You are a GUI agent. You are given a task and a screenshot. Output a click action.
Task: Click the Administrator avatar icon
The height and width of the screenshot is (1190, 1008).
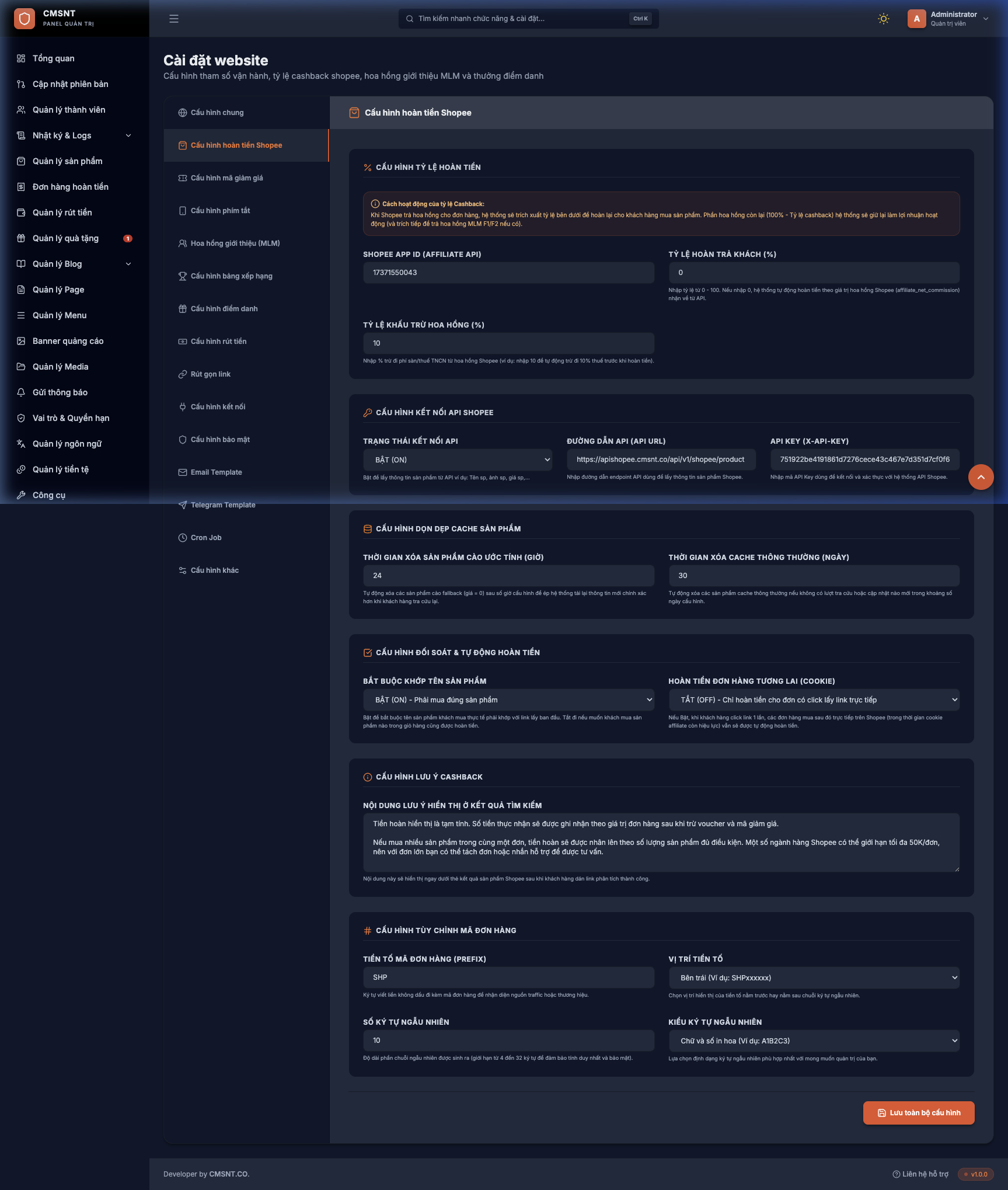(x=916, y=19)
